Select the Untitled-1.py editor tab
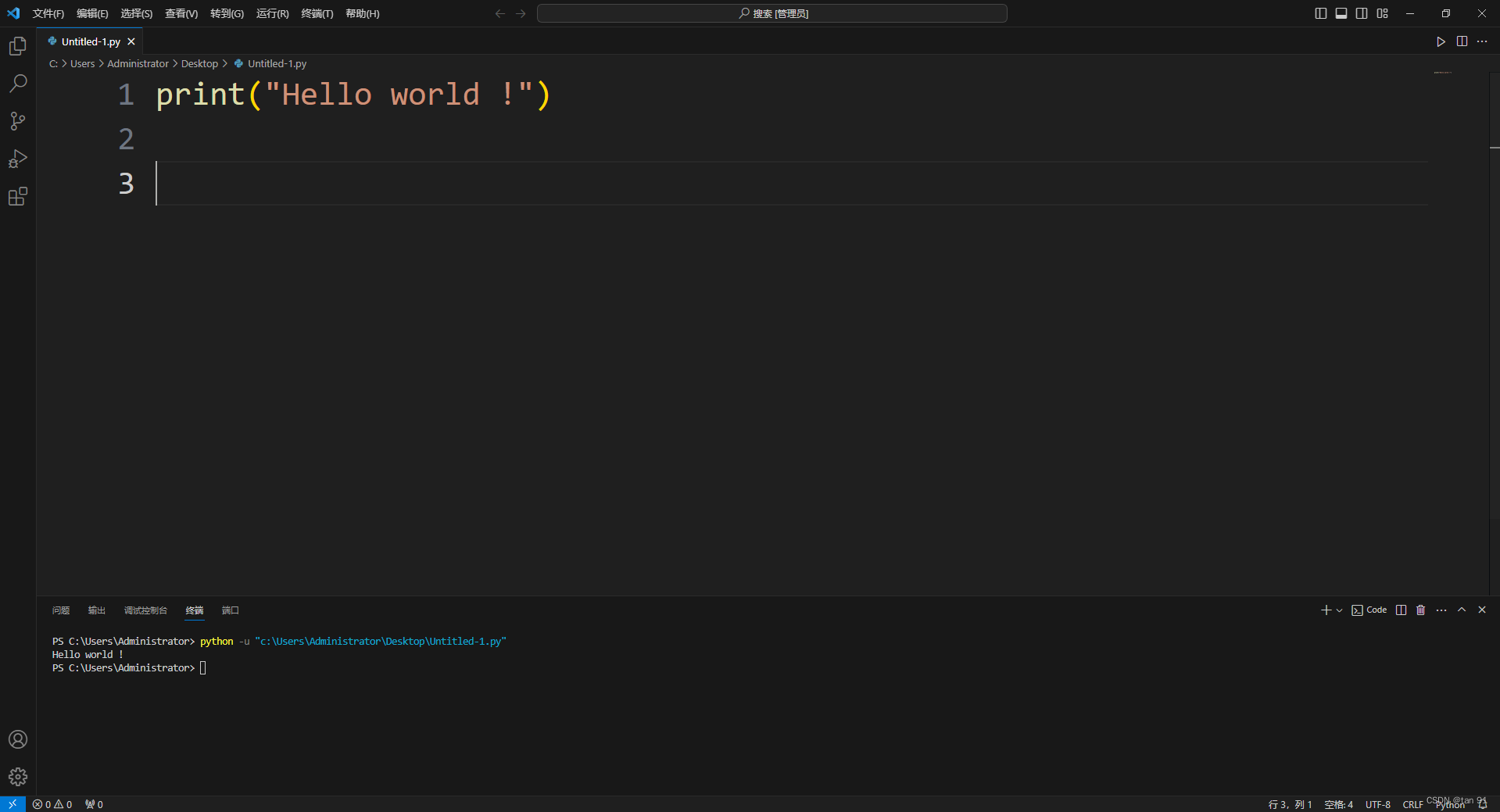Screen dimensions: 1500x812 [x=91, y=41]
